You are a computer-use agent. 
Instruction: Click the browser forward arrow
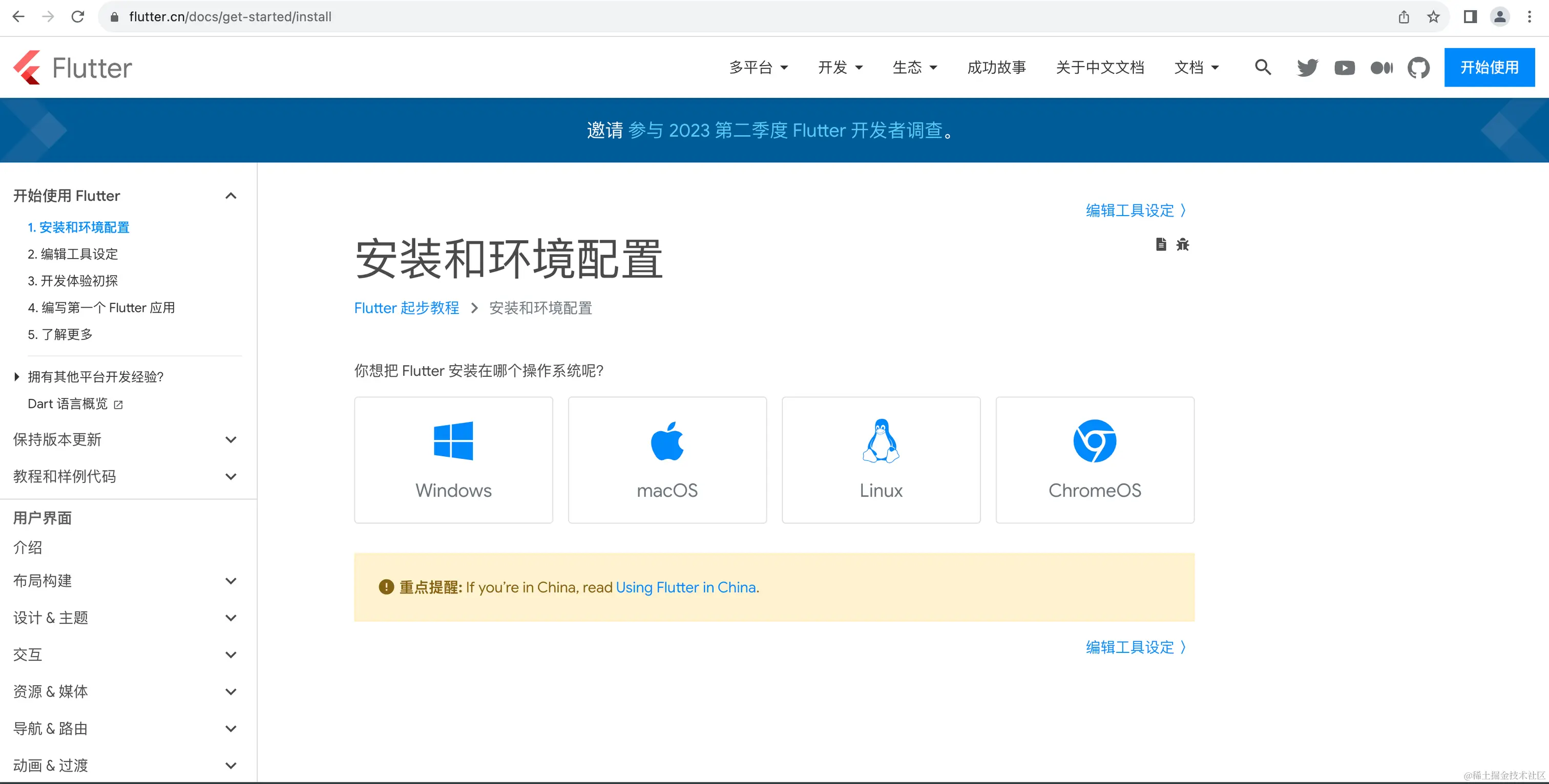[x=48, y=17]
